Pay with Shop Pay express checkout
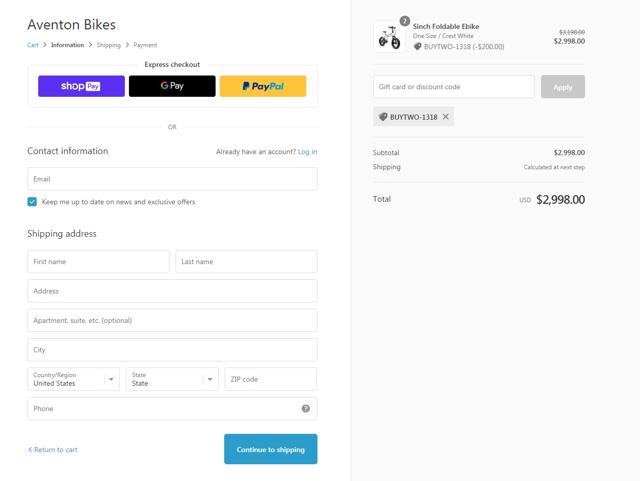 pyautogui.click(x=81, y=86)
